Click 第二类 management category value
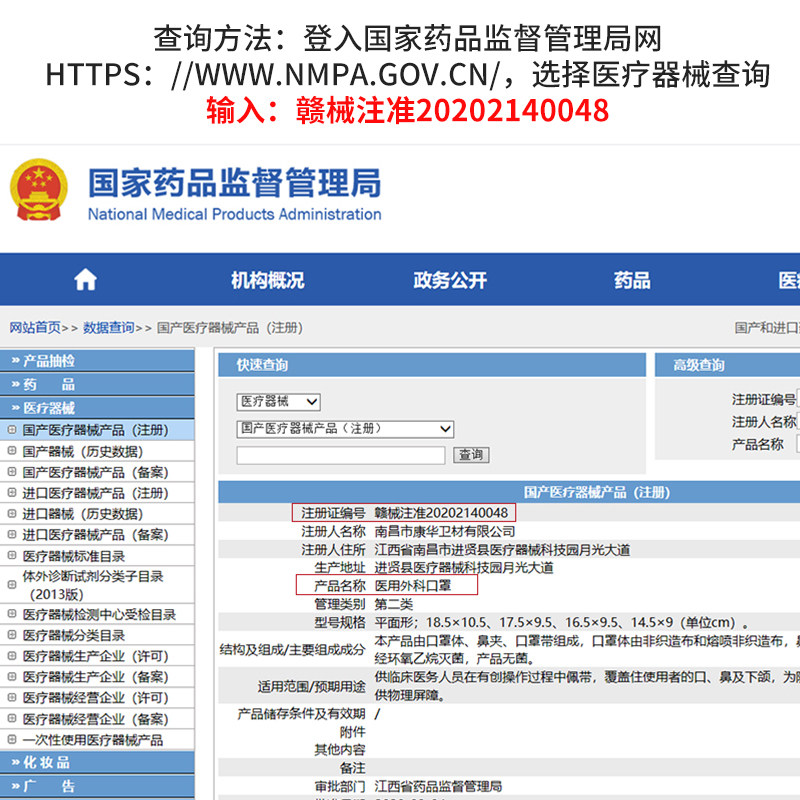Screen dimensions: 800x800 pos(394,604)
